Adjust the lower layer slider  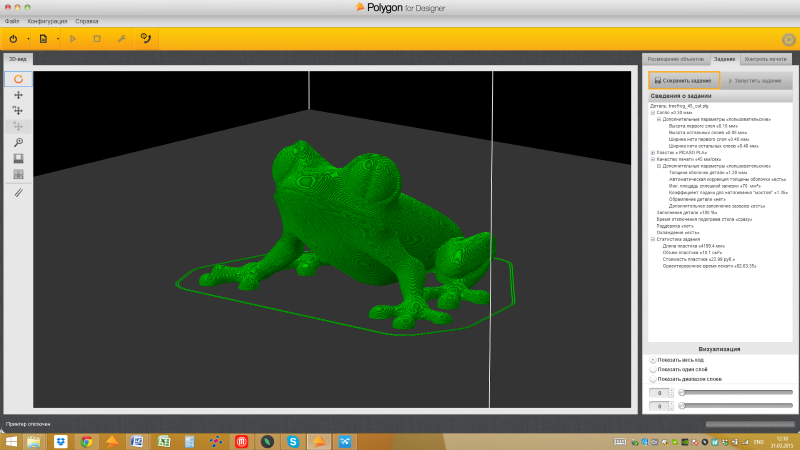[x=737, y=406]
